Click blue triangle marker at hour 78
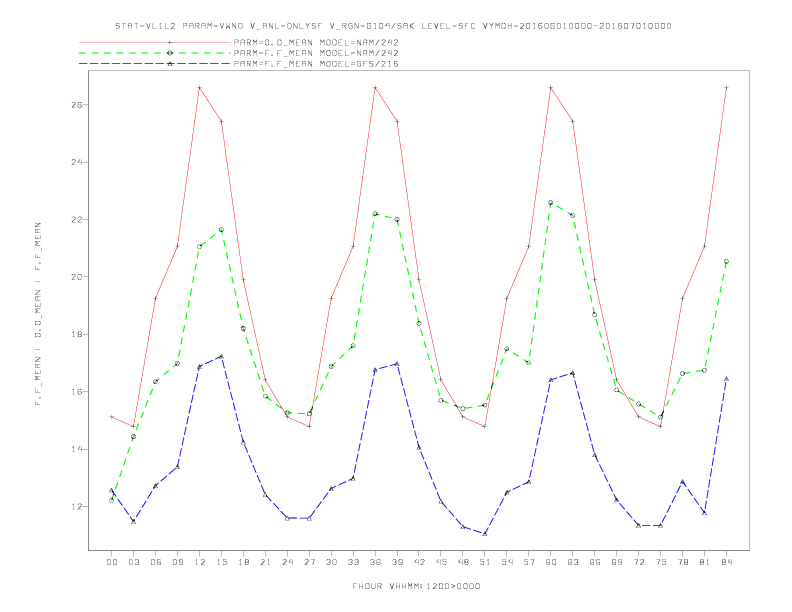 682,482
